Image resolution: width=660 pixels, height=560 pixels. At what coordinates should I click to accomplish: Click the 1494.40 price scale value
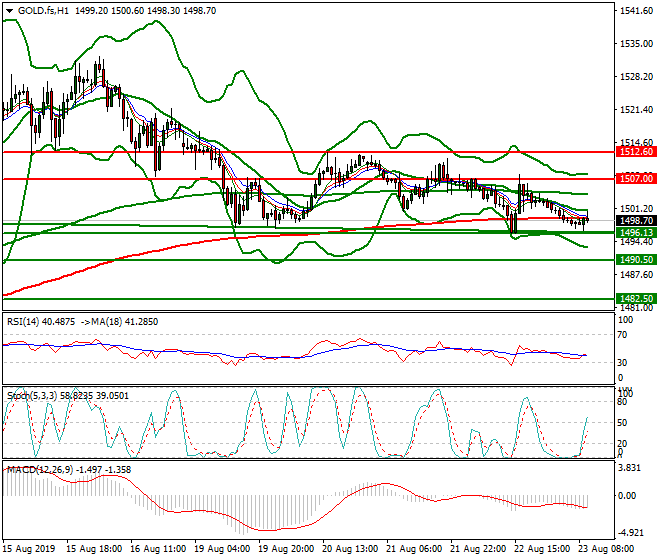pos(637,242)
